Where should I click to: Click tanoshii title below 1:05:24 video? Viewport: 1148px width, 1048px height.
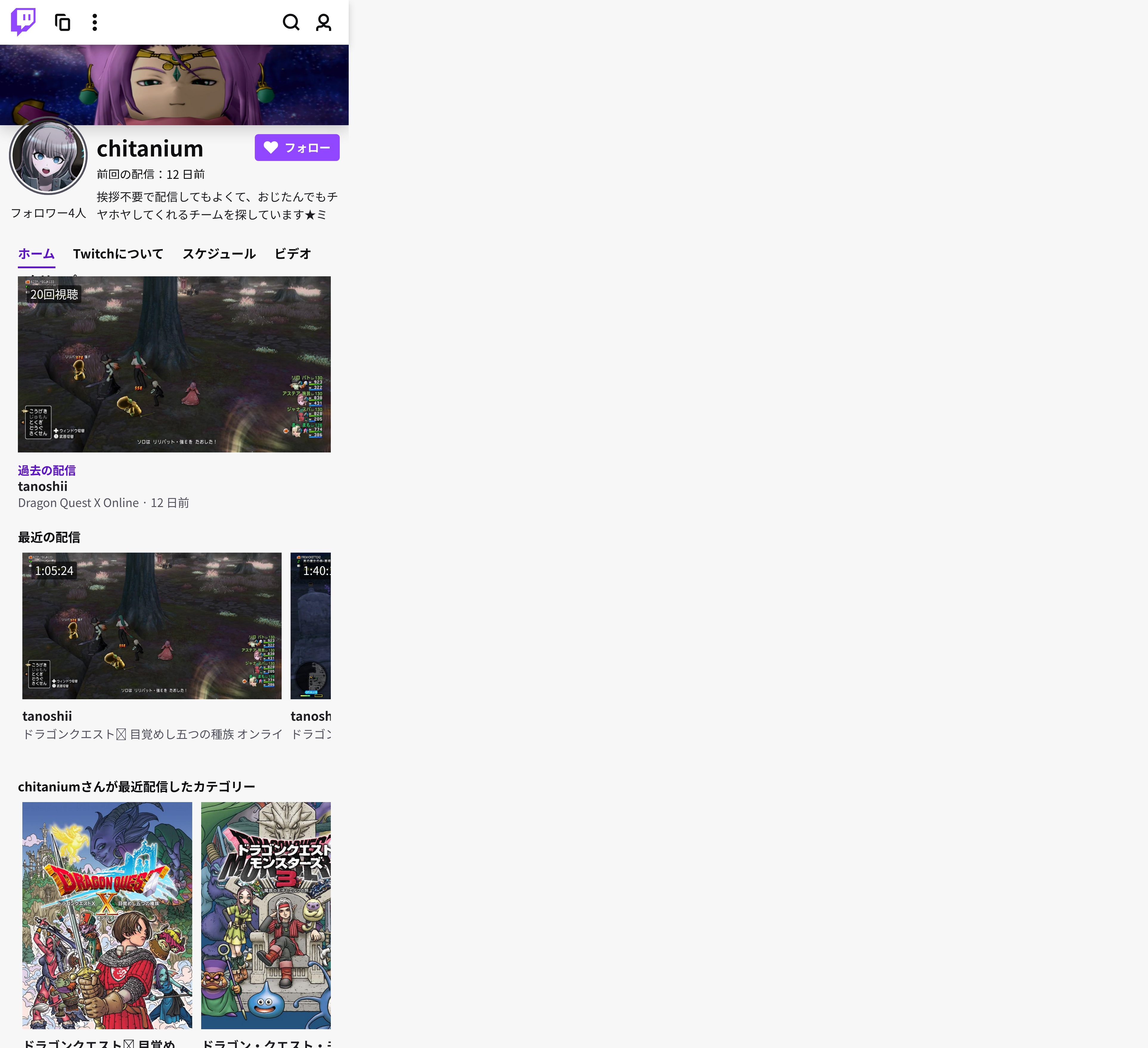click(47, 716)
